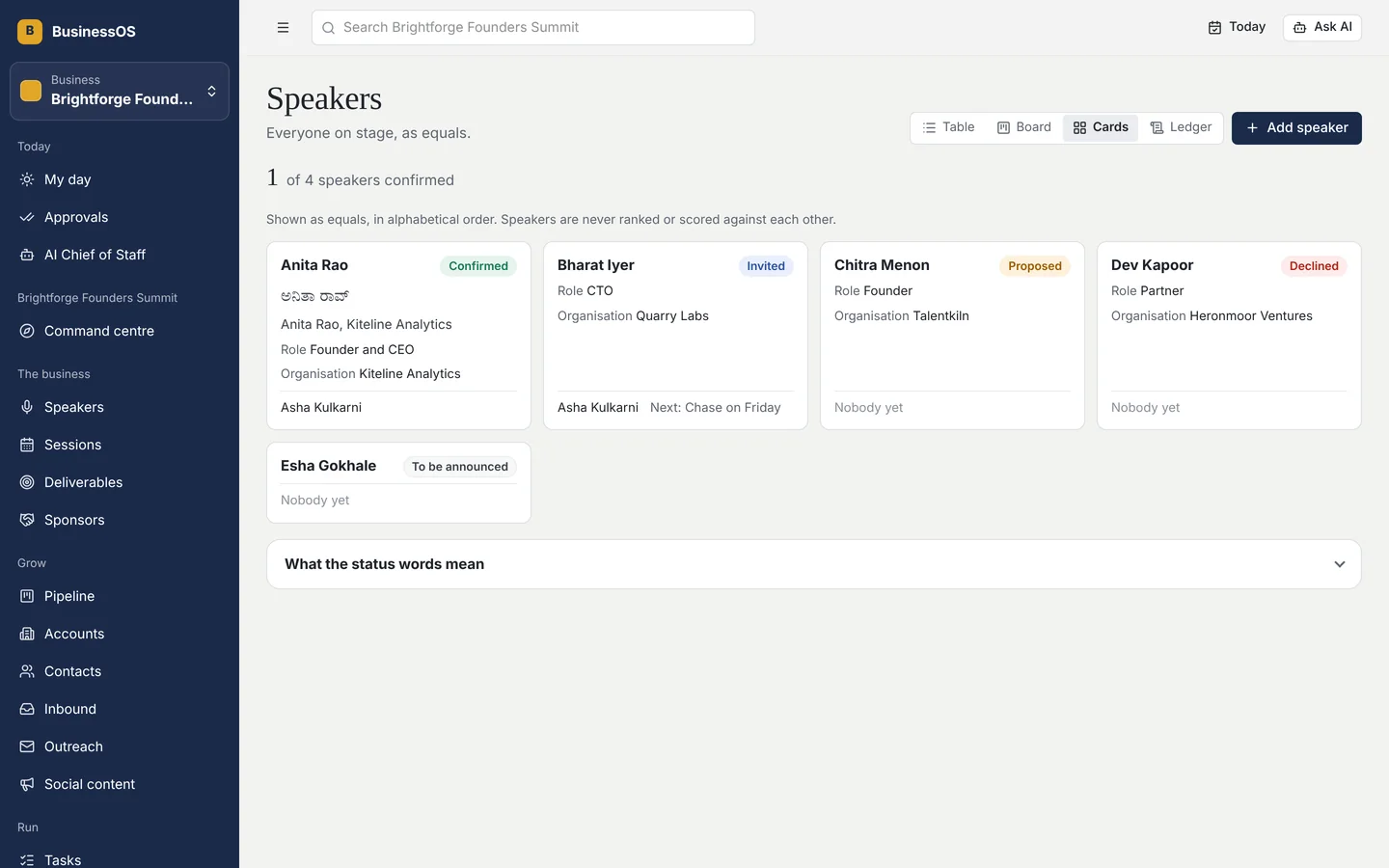Click the Today button in header
The height and width of the screenshot is (868, 1389).
pos(1237,27)
